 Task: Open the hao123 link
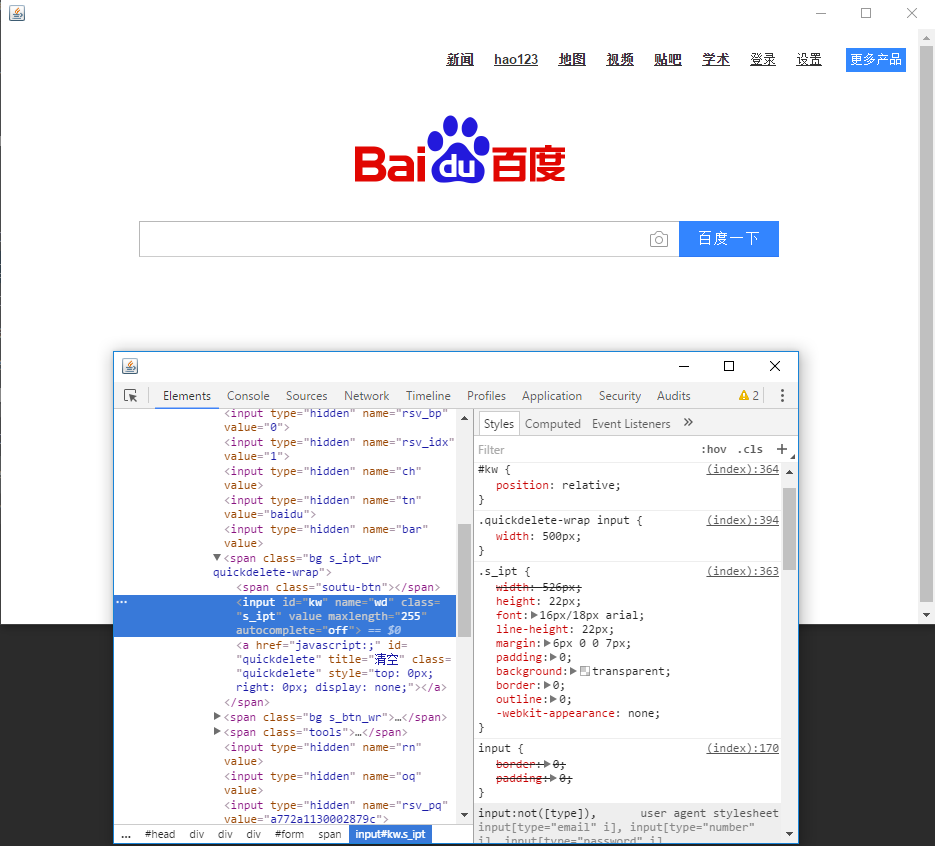(x=516, y=60)
